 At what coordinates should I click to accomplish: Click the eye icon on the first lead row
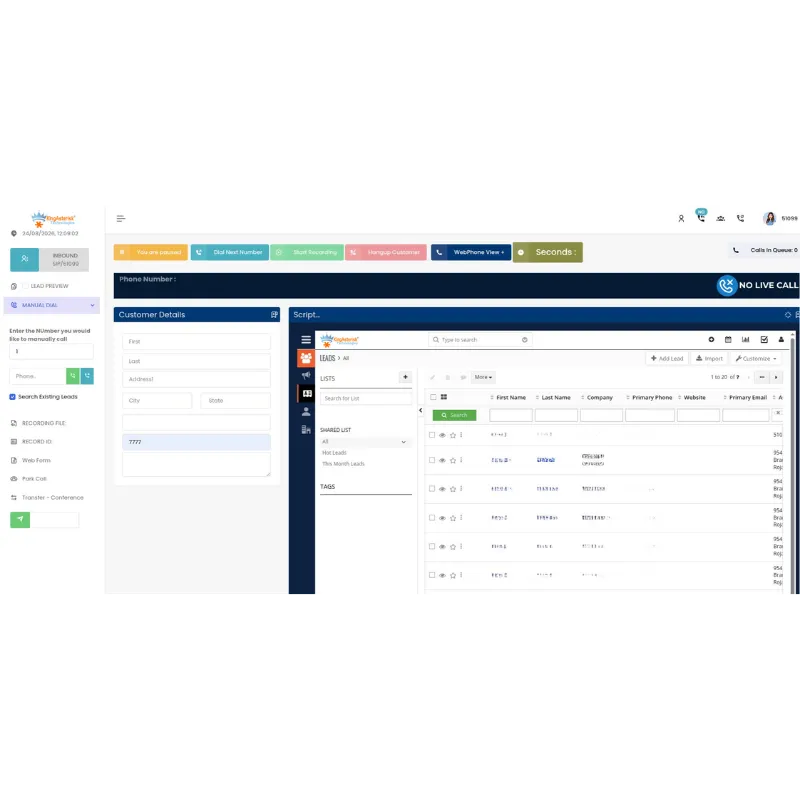[442, 435]
